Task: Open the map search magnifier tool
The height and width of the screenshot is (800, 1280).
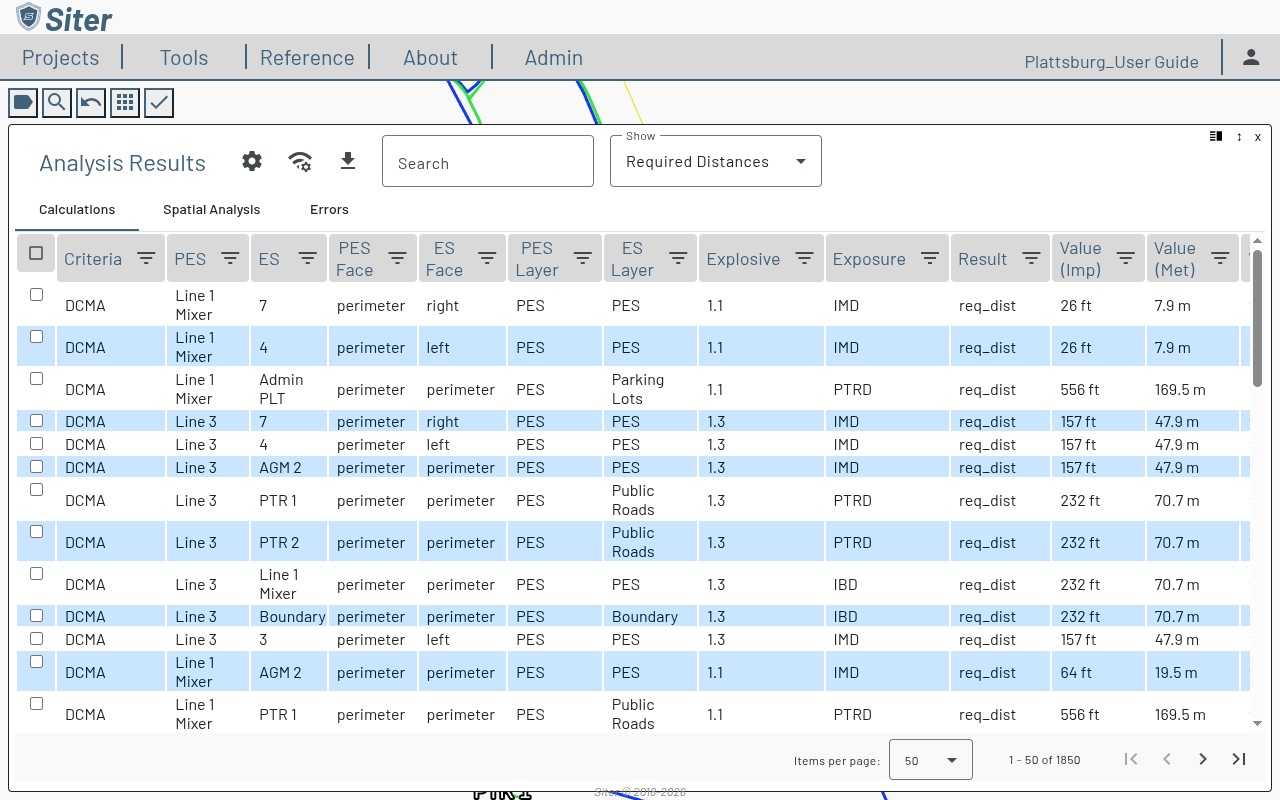Action: tap(57, 102)
